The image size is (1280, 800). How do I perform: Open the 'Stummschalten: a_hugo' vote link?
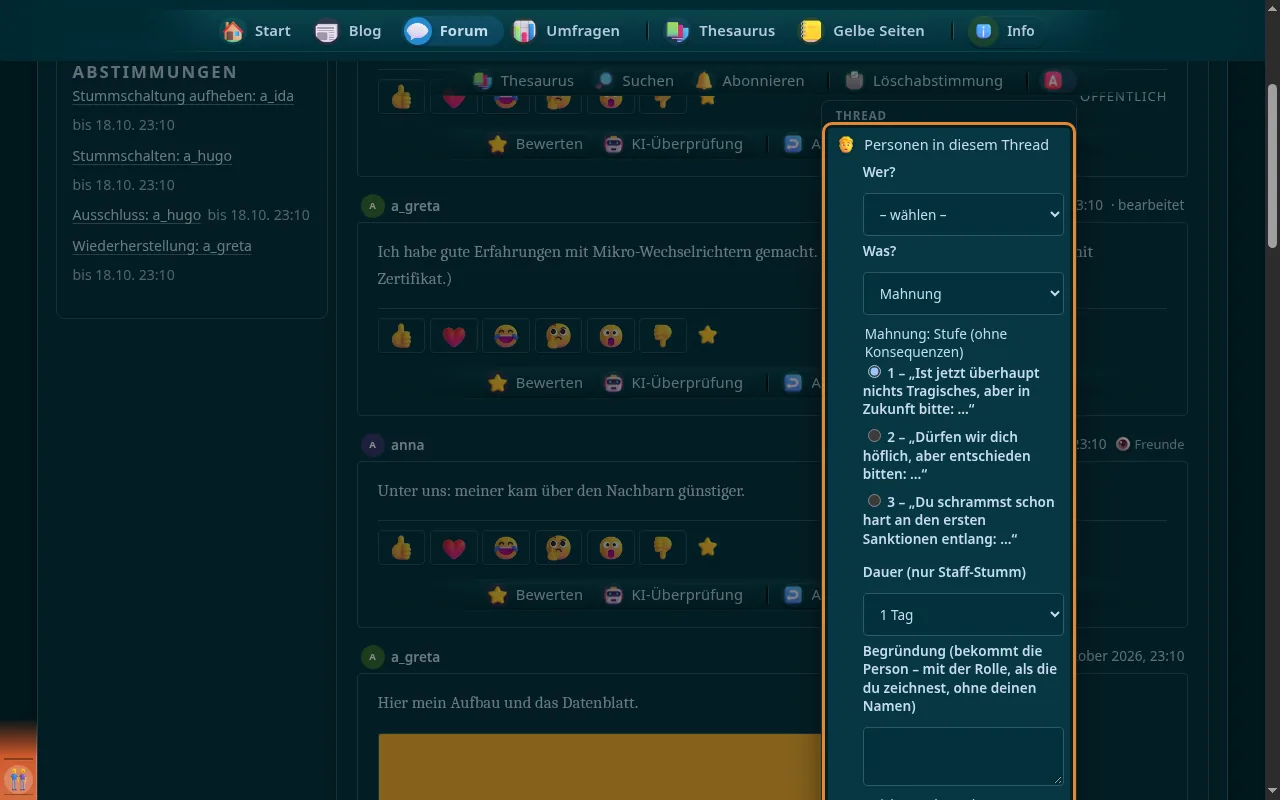pos(152,156)
